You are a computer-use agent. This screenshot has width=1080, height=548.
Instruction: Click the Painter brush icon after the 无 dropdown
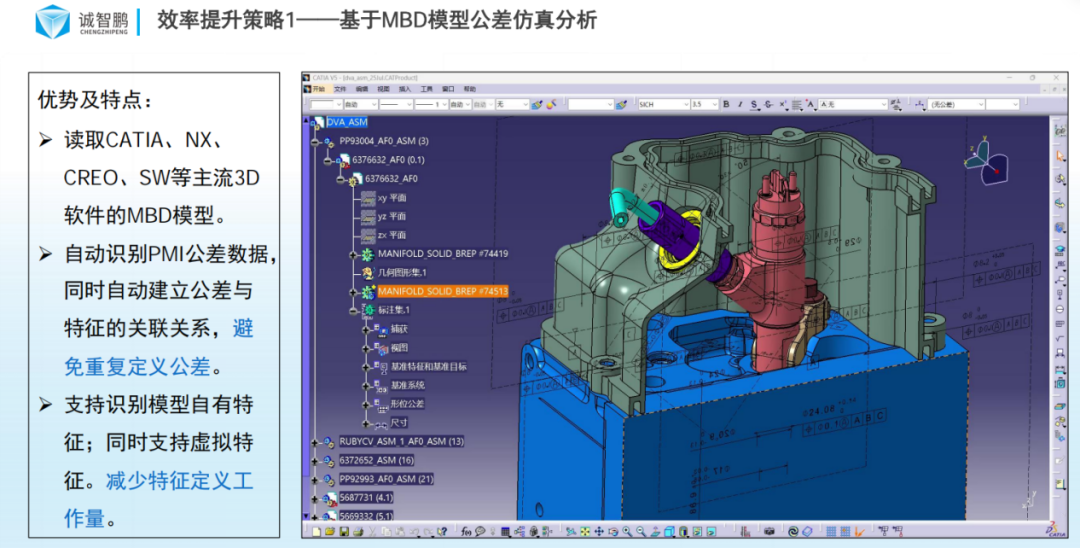[x=537, y=105]
